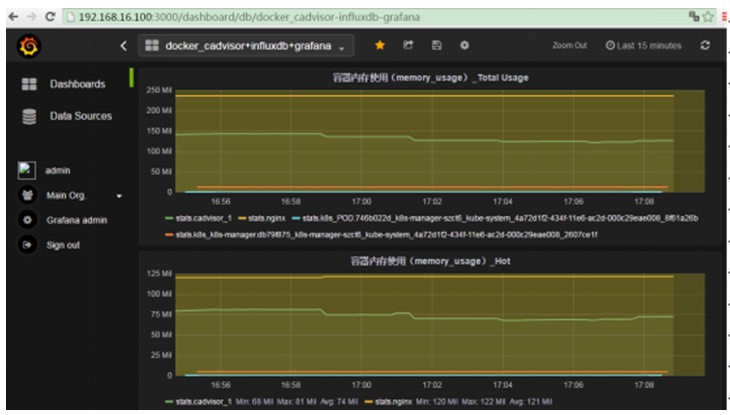Open Data Sources in the side menu
730x415 pixels.
tap(81, 116)
